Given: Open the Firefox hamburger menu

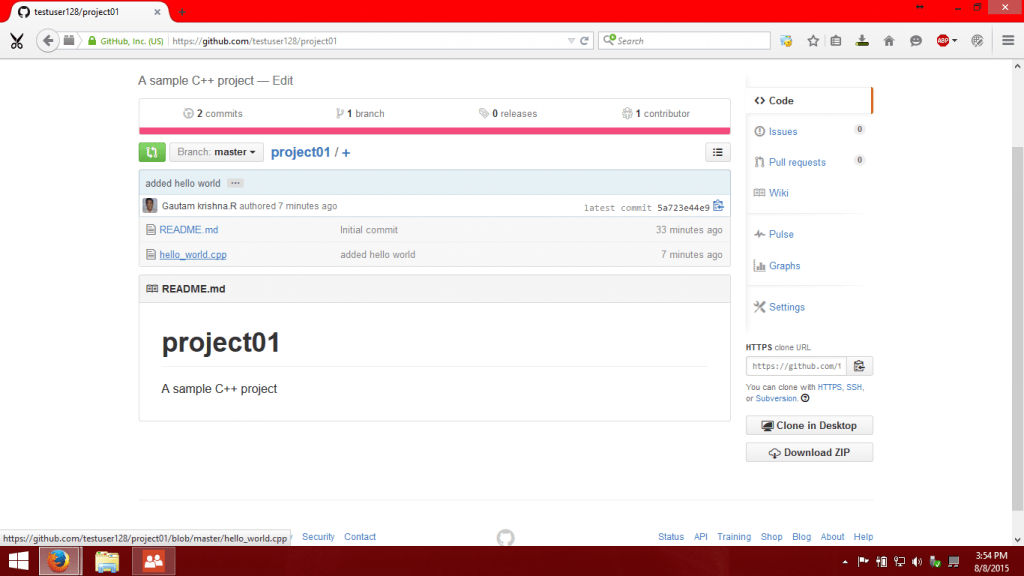Looking at the screenshot, I should [x=1008, y=40].
